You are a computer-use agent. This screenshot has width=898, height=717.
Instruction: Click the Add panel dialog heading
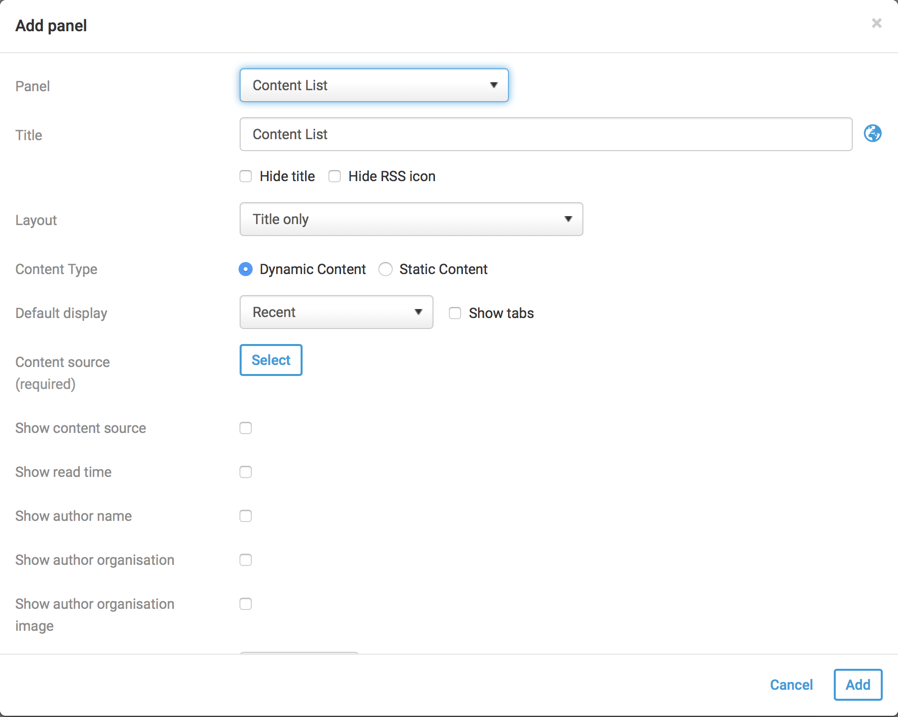pos(51,26)
